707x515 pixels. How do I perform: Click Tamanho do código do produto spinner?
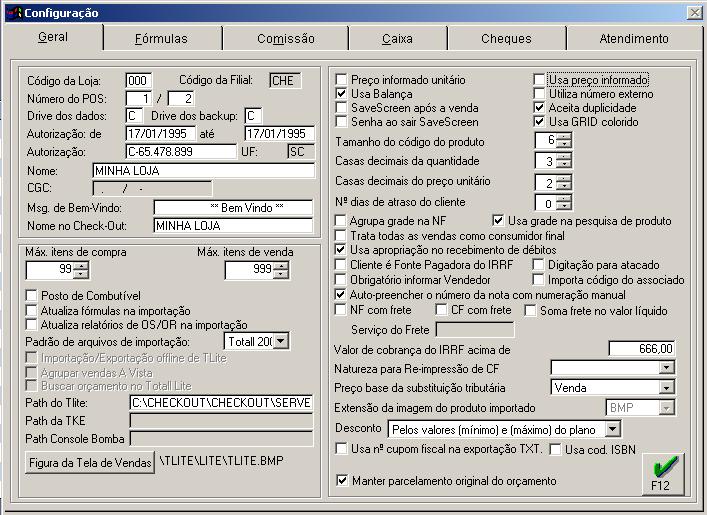pyautogui.click(x=564, y=140)
